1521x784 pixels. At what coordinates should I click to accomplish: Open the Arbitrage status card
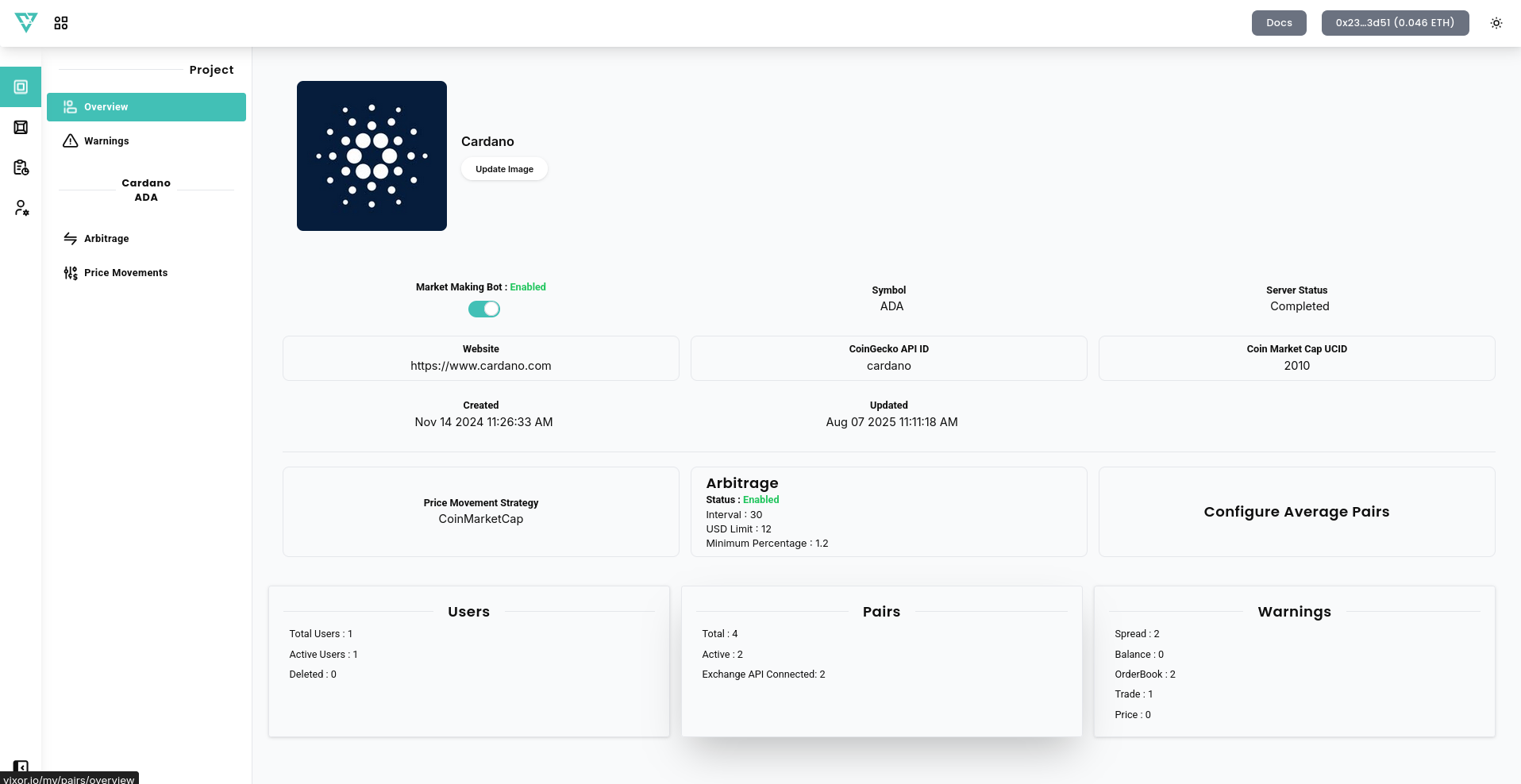888,512
